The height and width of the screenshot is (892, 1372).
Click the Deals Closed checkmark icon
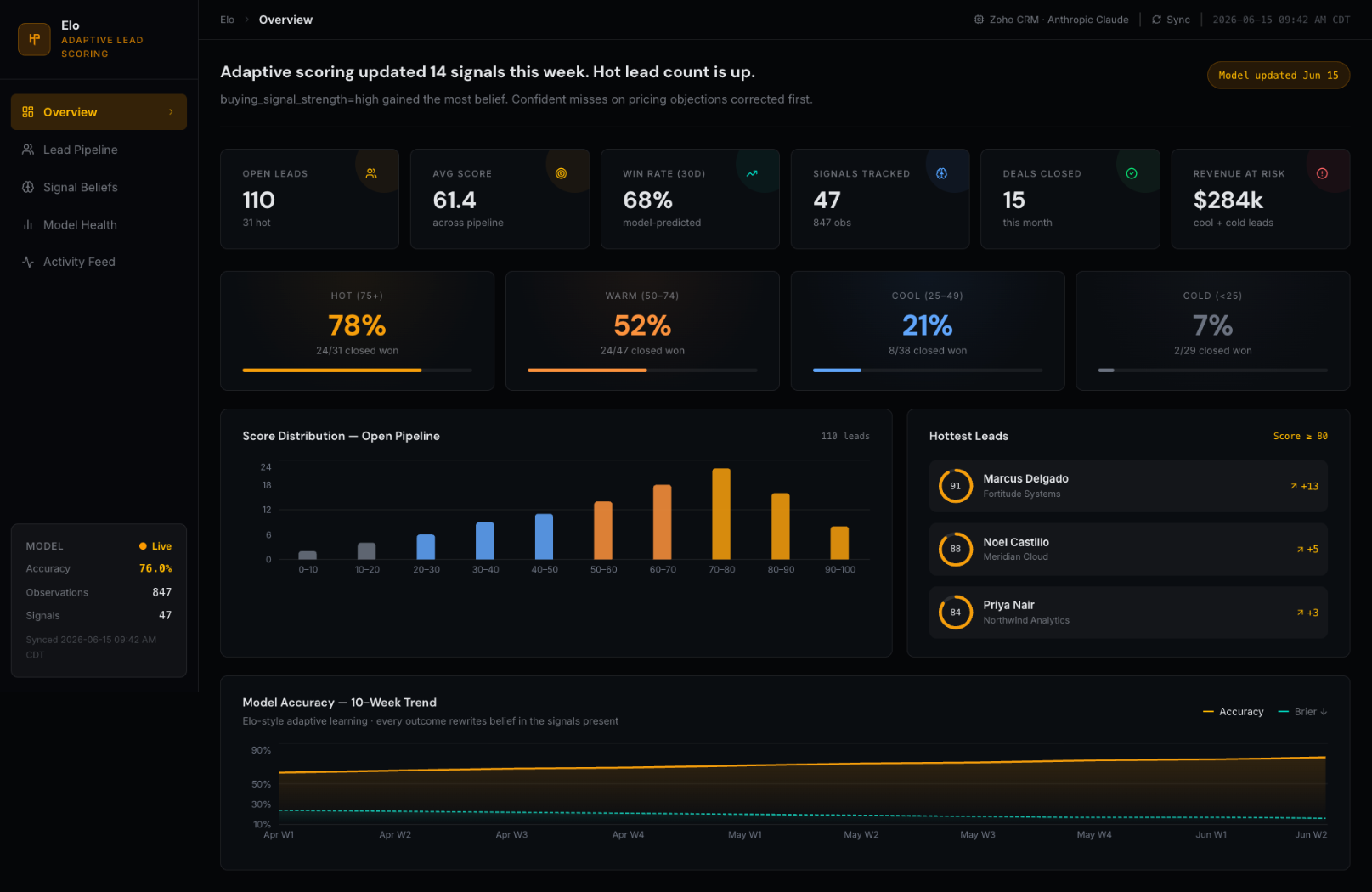[1132, 173]
